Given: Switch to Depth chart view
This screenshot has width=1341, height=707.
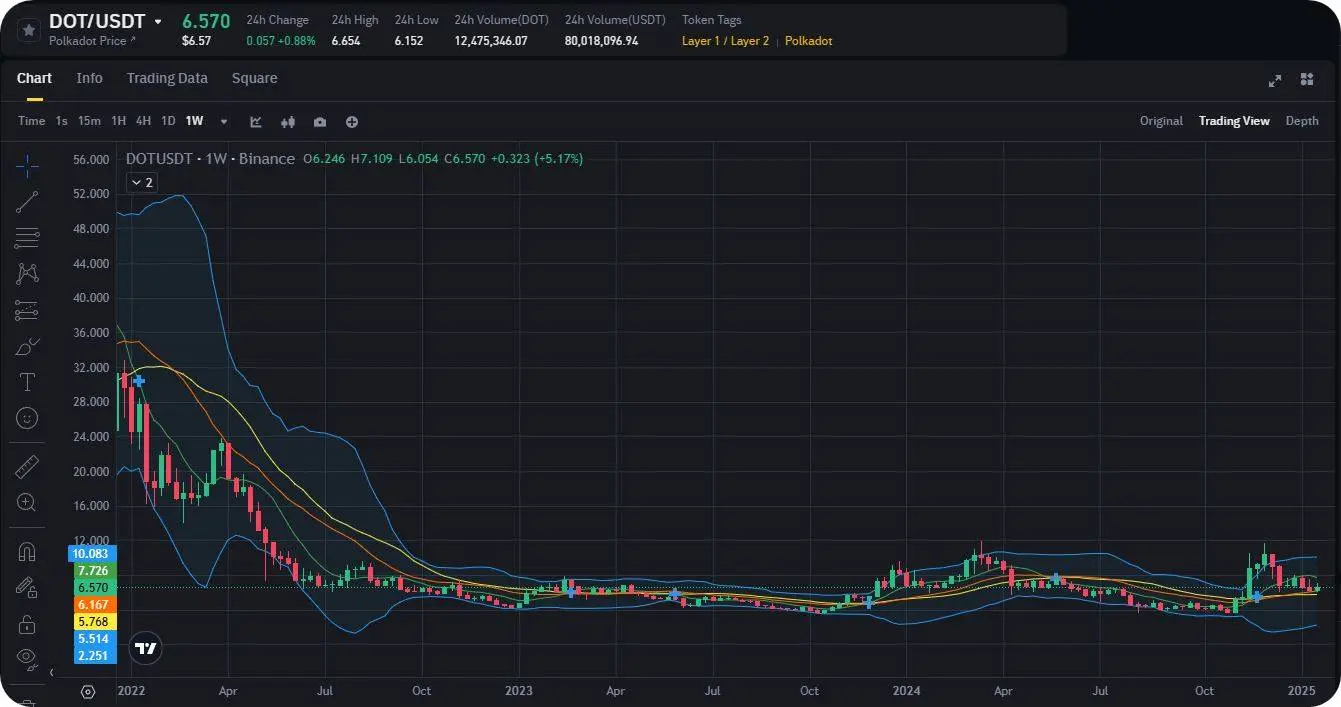Looking at the screenshot, I should (1302, 121).
